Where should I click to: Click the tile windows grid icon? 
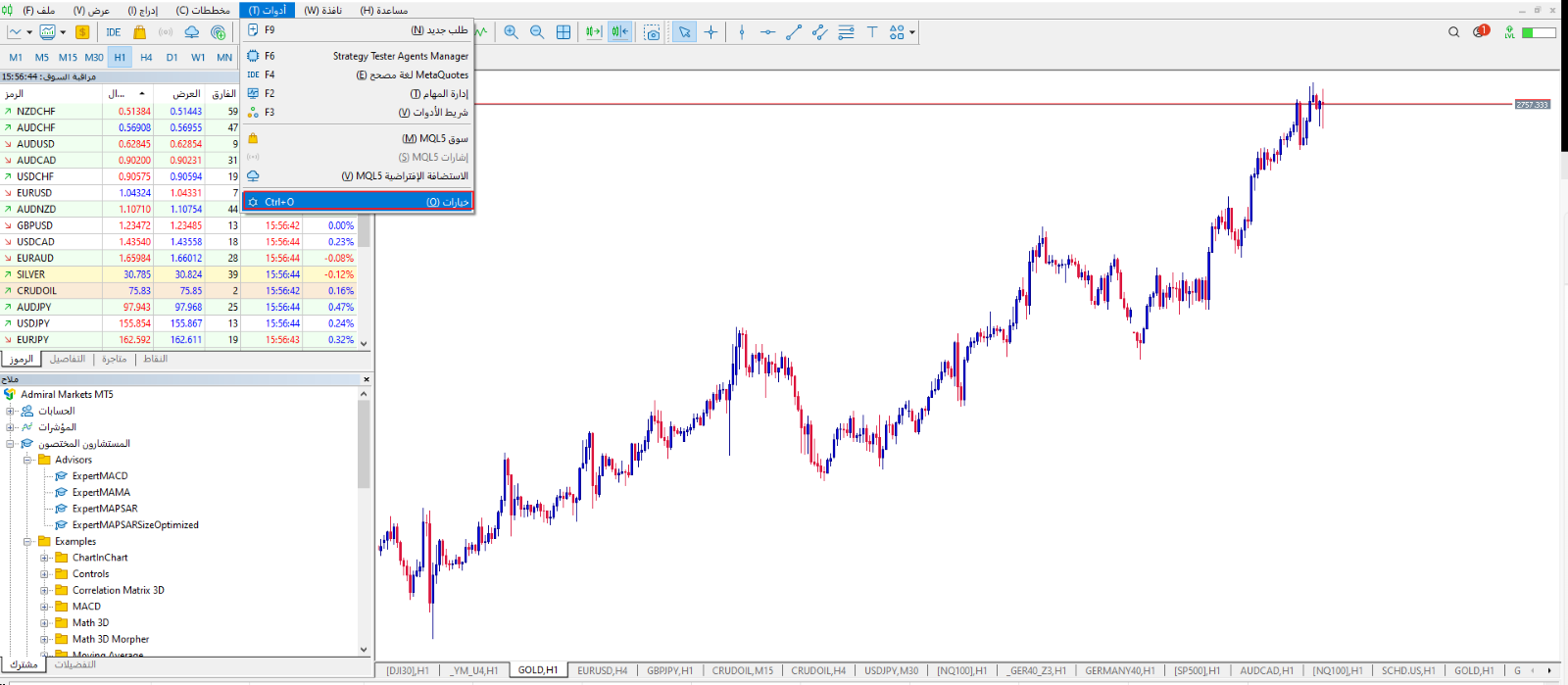563,32
